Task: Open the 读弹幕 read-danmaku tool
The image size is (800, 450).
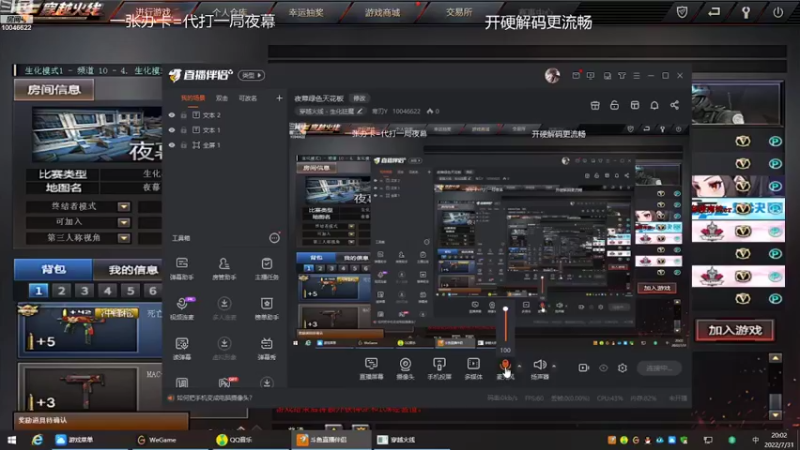Action: tap(182, 348)
